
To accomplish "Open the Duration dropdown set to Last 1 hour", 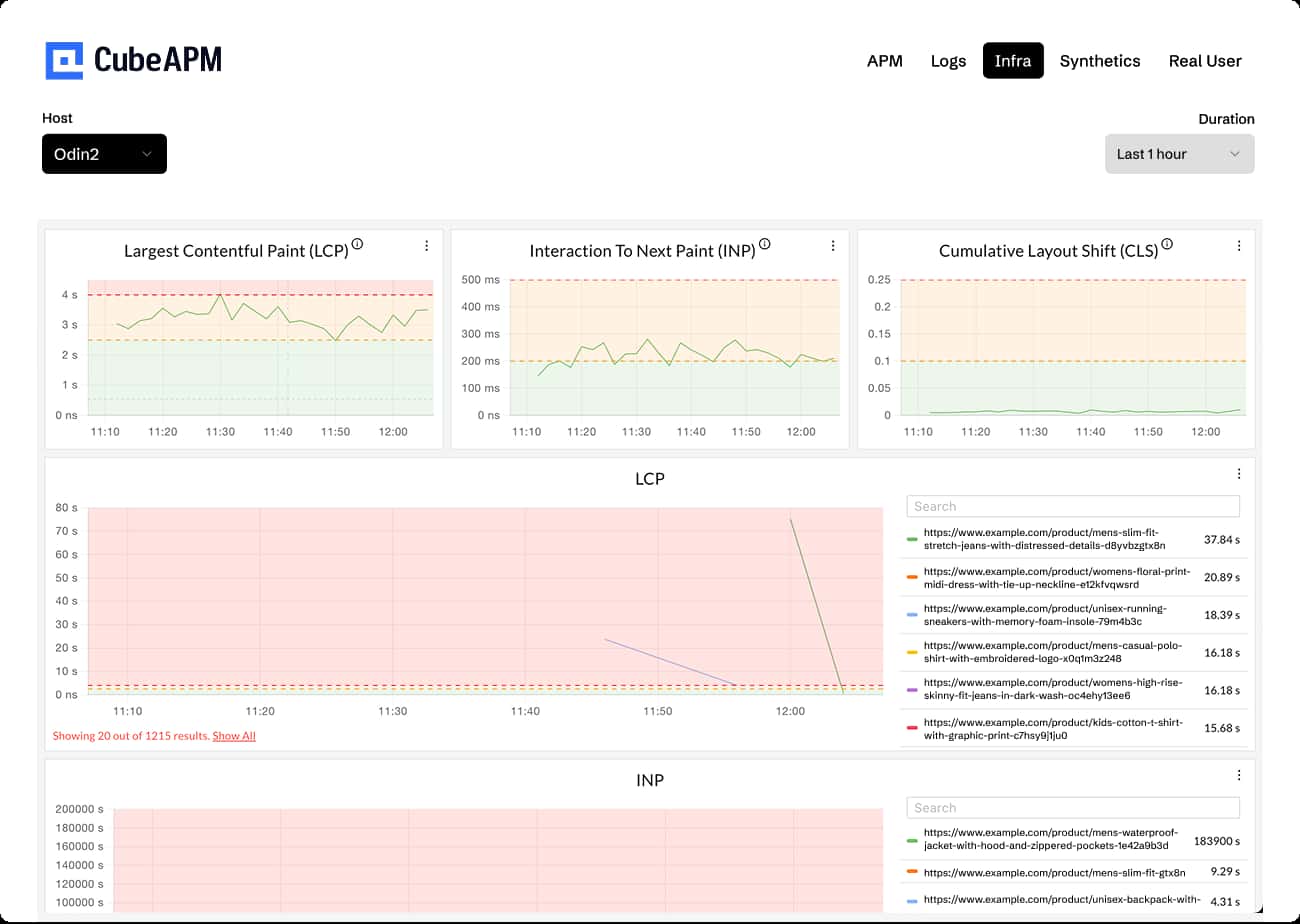I will pyautogui.click(x=1180, y=153).
